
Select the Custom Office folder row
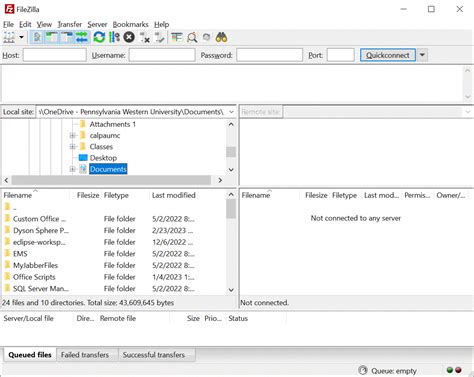coord(114,219)
